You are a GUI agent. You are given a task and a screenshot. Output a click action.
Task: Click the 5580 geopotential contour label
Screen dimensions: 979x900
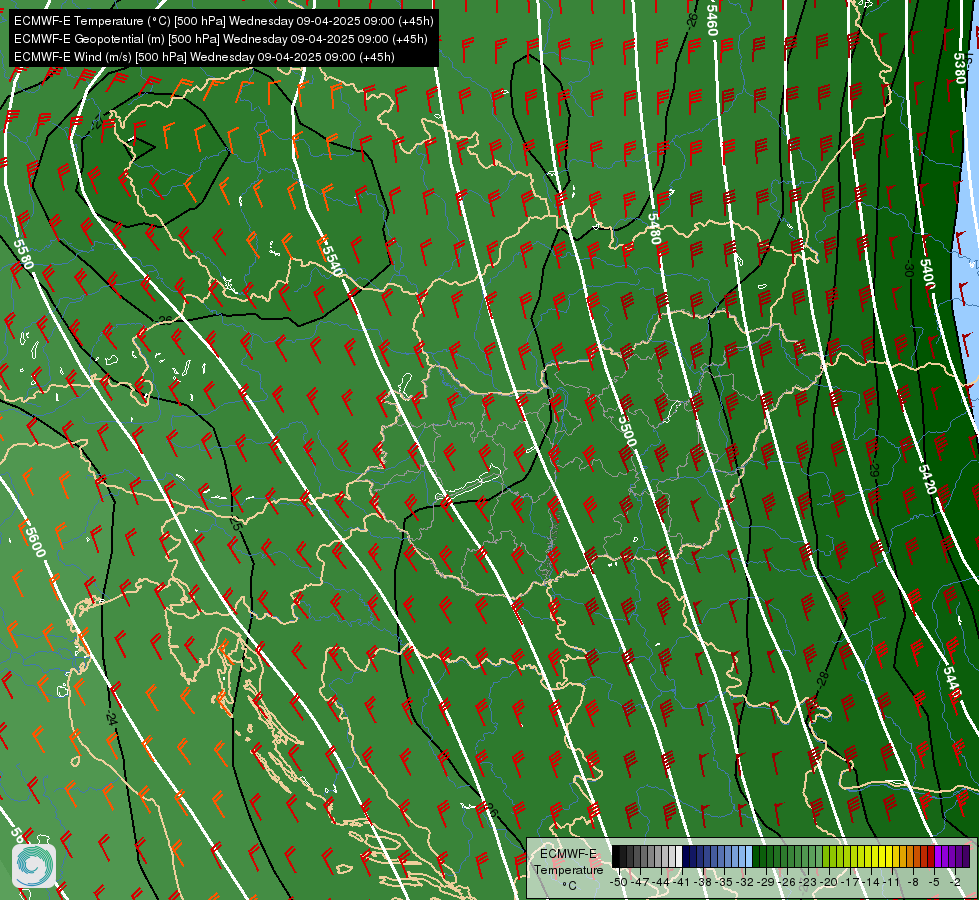coord(23,254)
